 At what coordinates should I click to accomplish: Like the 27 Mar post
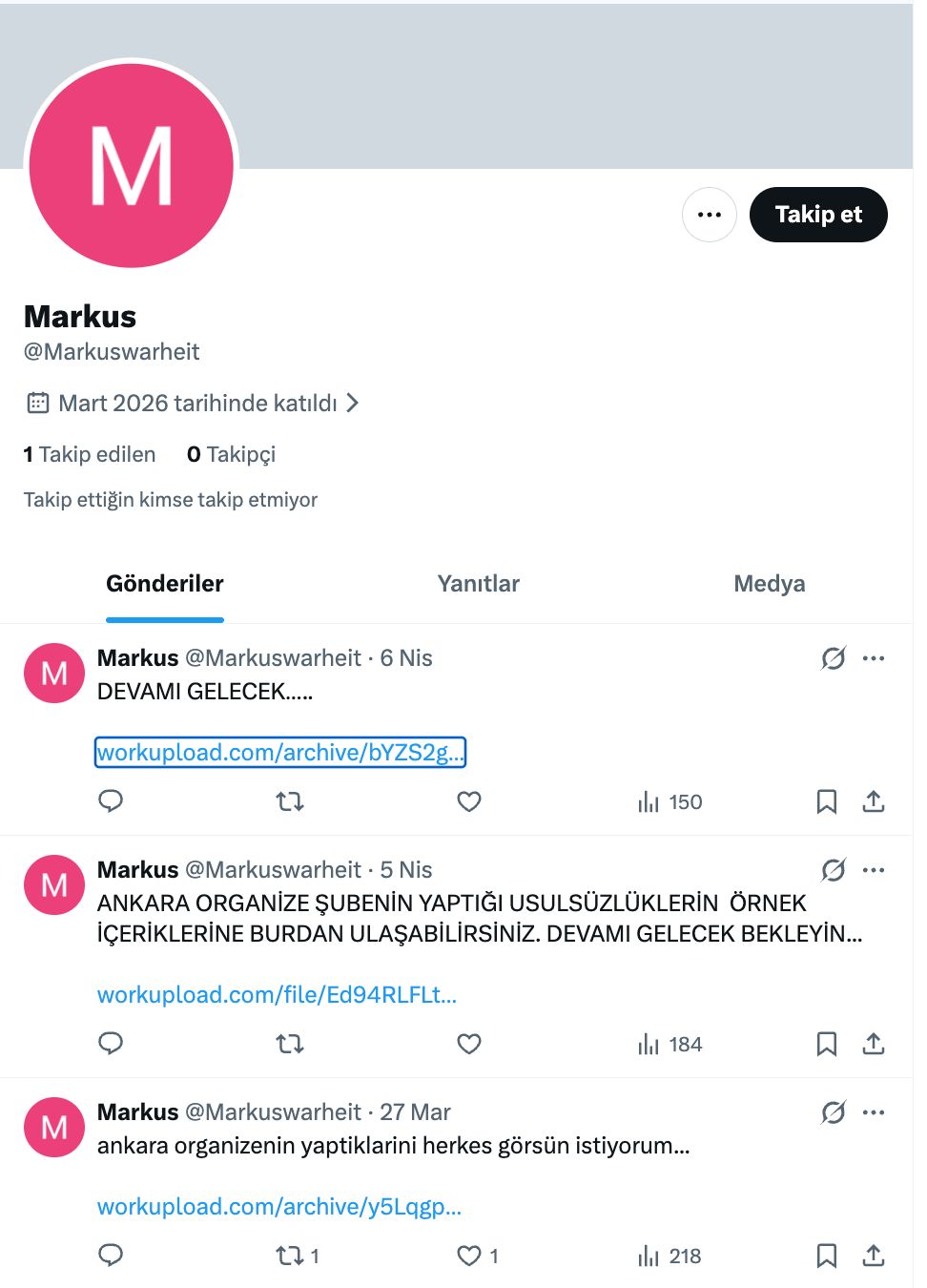coord(469,1256)
